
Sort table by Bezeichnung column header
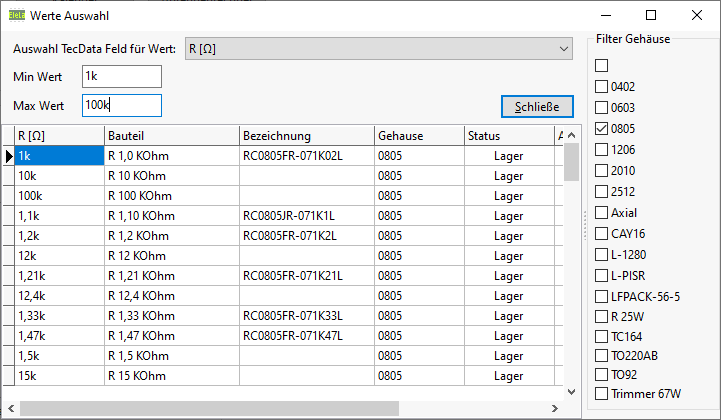pos(305,136)
